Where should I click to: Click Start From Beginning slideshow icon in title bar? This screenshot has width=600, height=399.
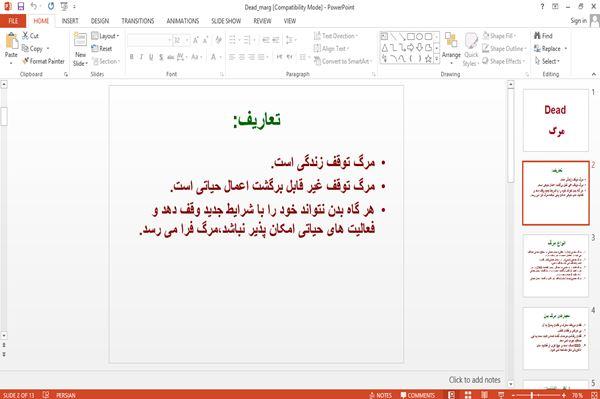64,7
